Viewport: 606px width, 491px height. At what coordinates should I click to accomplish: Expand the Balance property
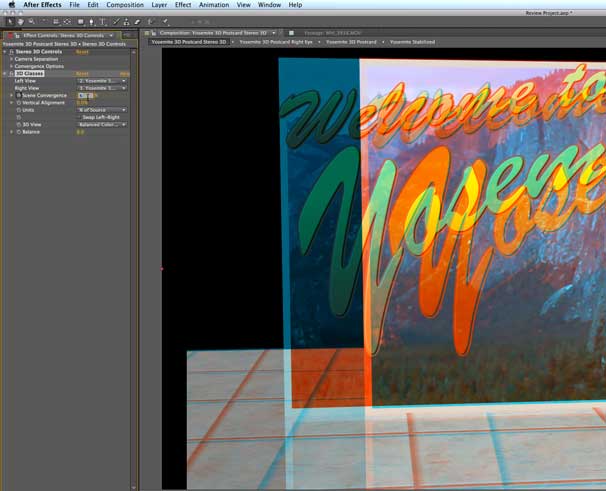[11, 132]
